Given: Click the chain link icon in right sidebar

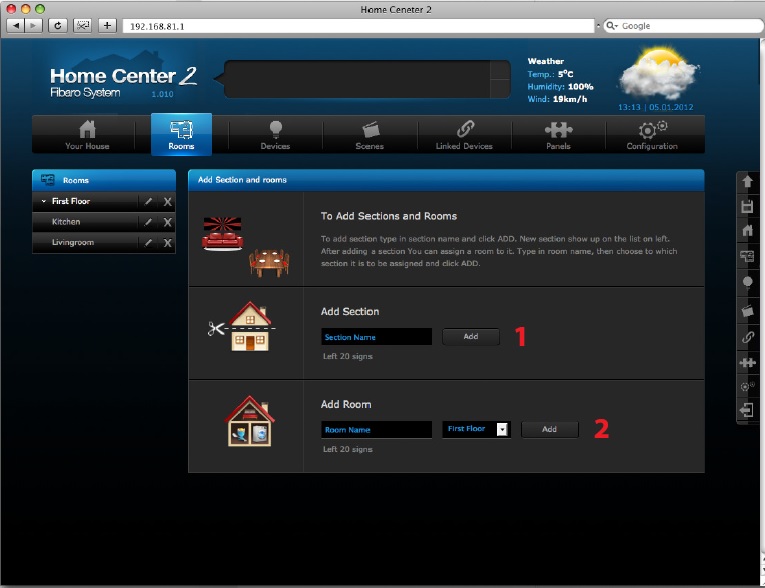Looking at the screenshot, I should [747, 337].
